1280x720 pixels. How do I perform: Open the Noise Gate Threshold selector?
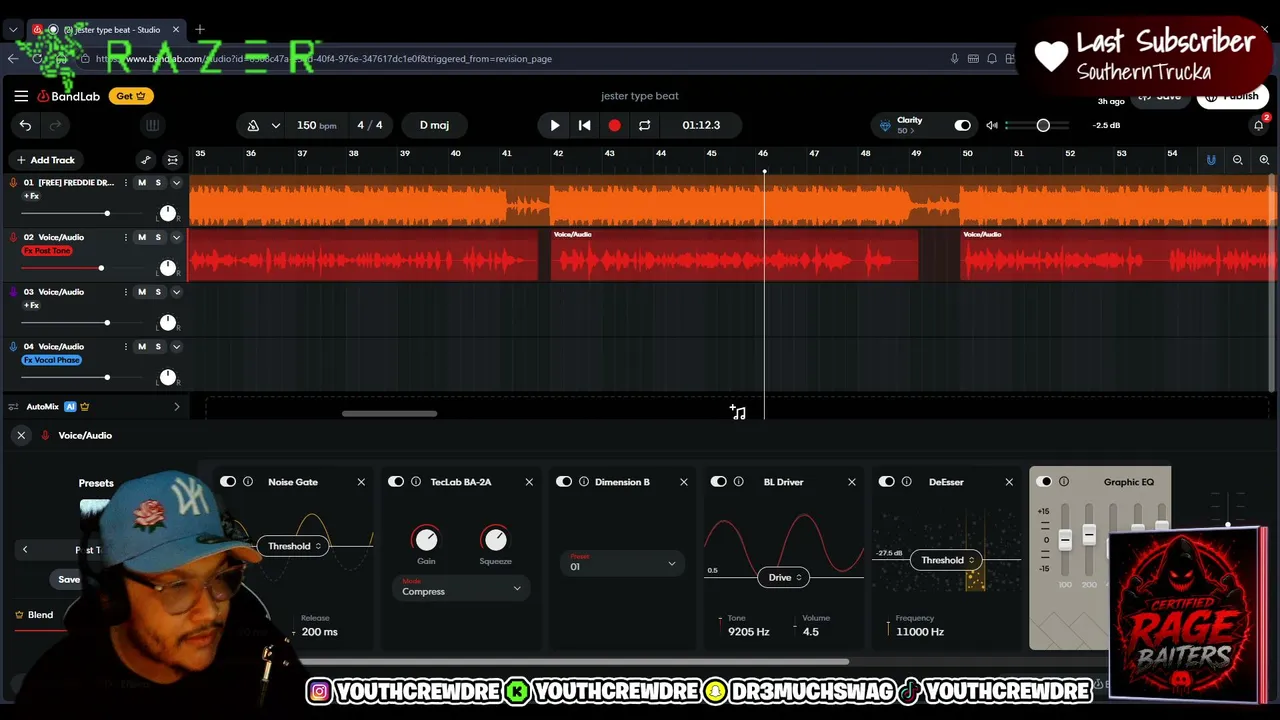[294, 546]
